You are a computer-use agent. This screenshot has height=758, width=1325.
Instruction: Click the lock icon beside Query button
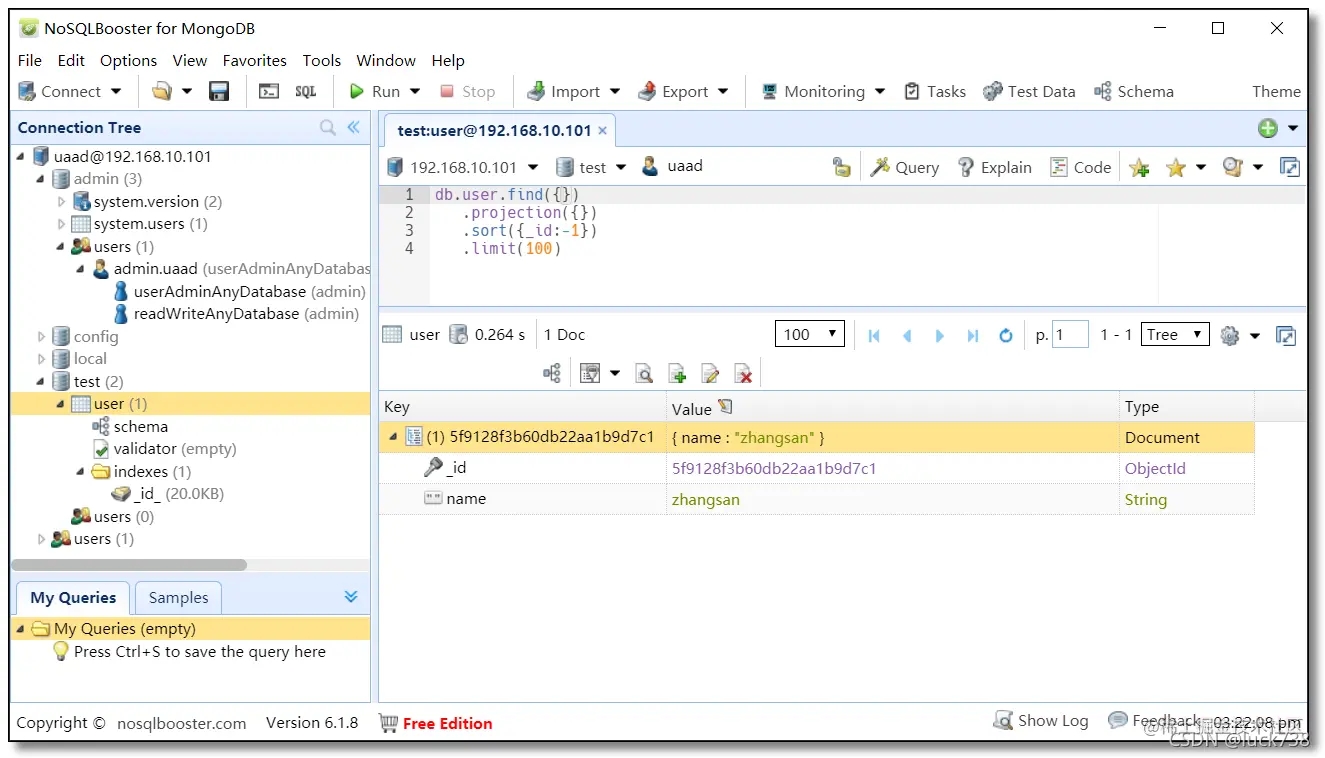click(x=842, y=167)
